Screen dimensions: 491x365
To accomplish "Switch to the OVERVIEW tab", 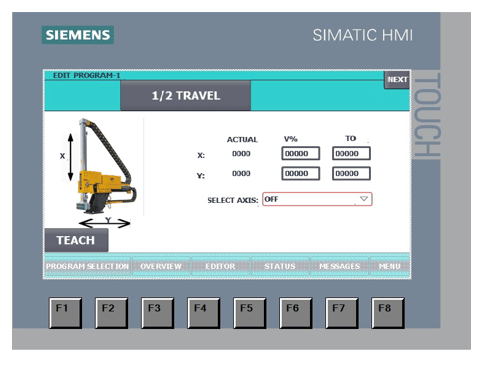I will [161, 266].
